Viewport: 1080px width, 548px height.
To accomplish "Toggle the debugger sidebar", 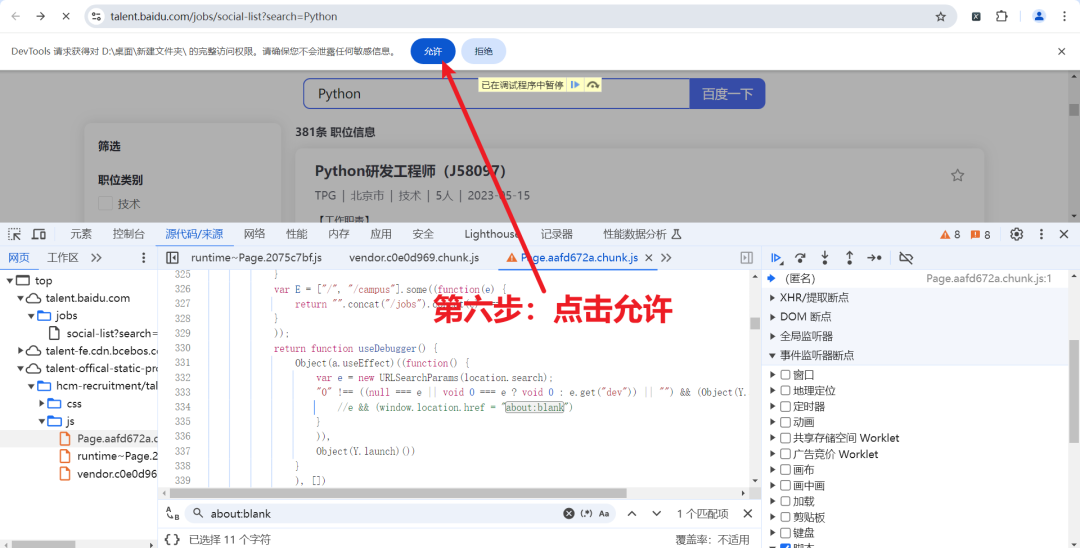I will [747, 257].
